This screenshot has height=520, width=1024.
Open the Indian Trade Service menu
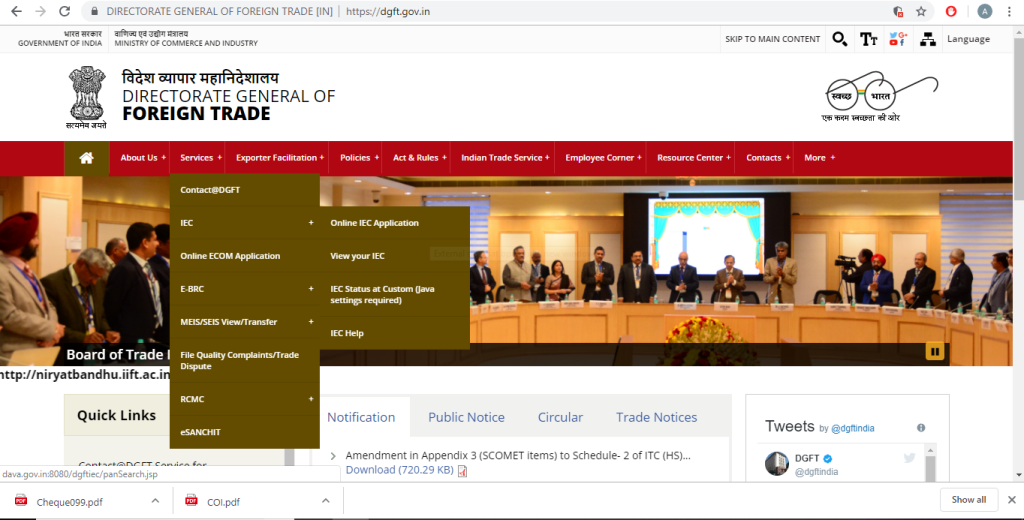click(504, 157)
